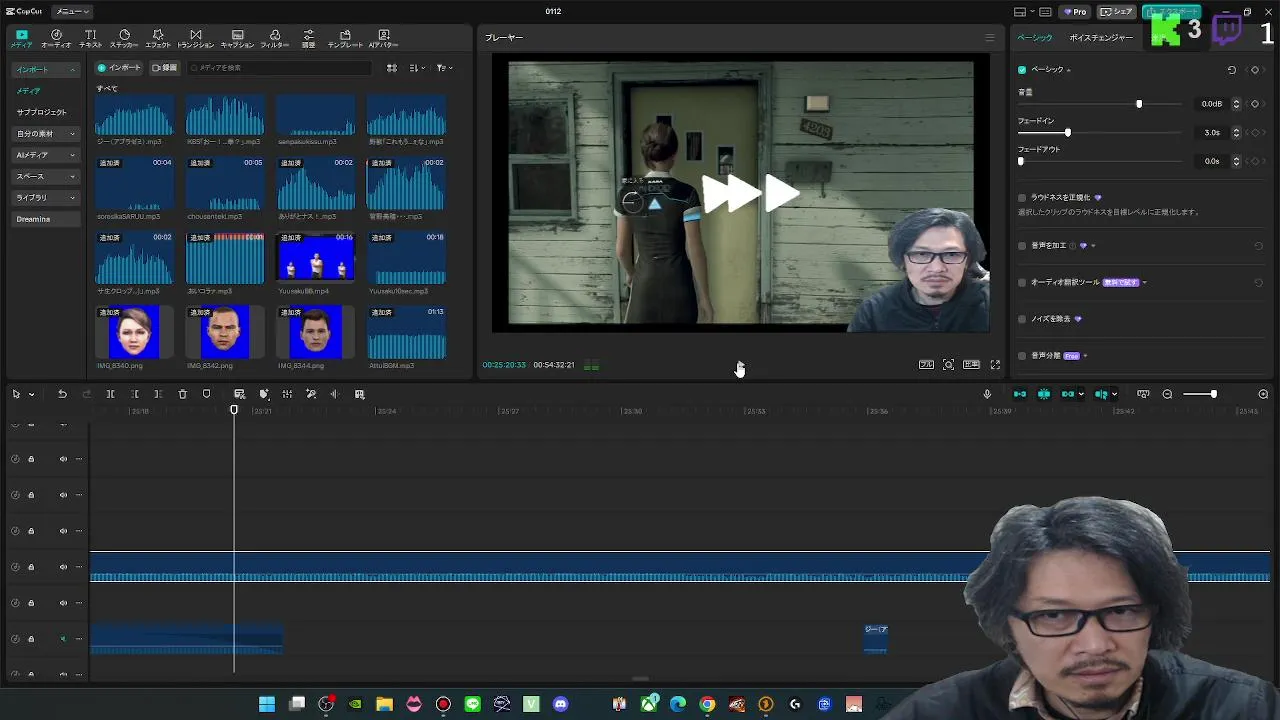Click the メディアを検索 search field
The height and width of the screenshot is (720, 1280).
coord(279,68)
